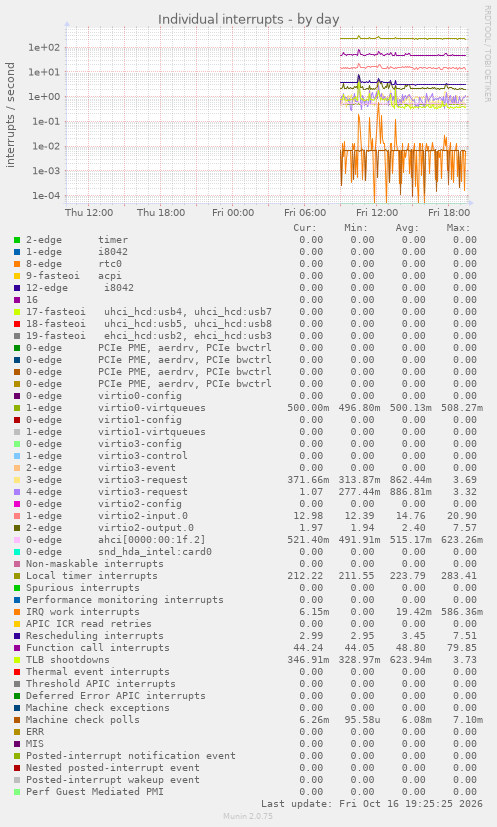Click the 'virtio2-output.0' legend label
Image resolution: width=497 pixels, height=827 pixels.
tap(146, 528)
